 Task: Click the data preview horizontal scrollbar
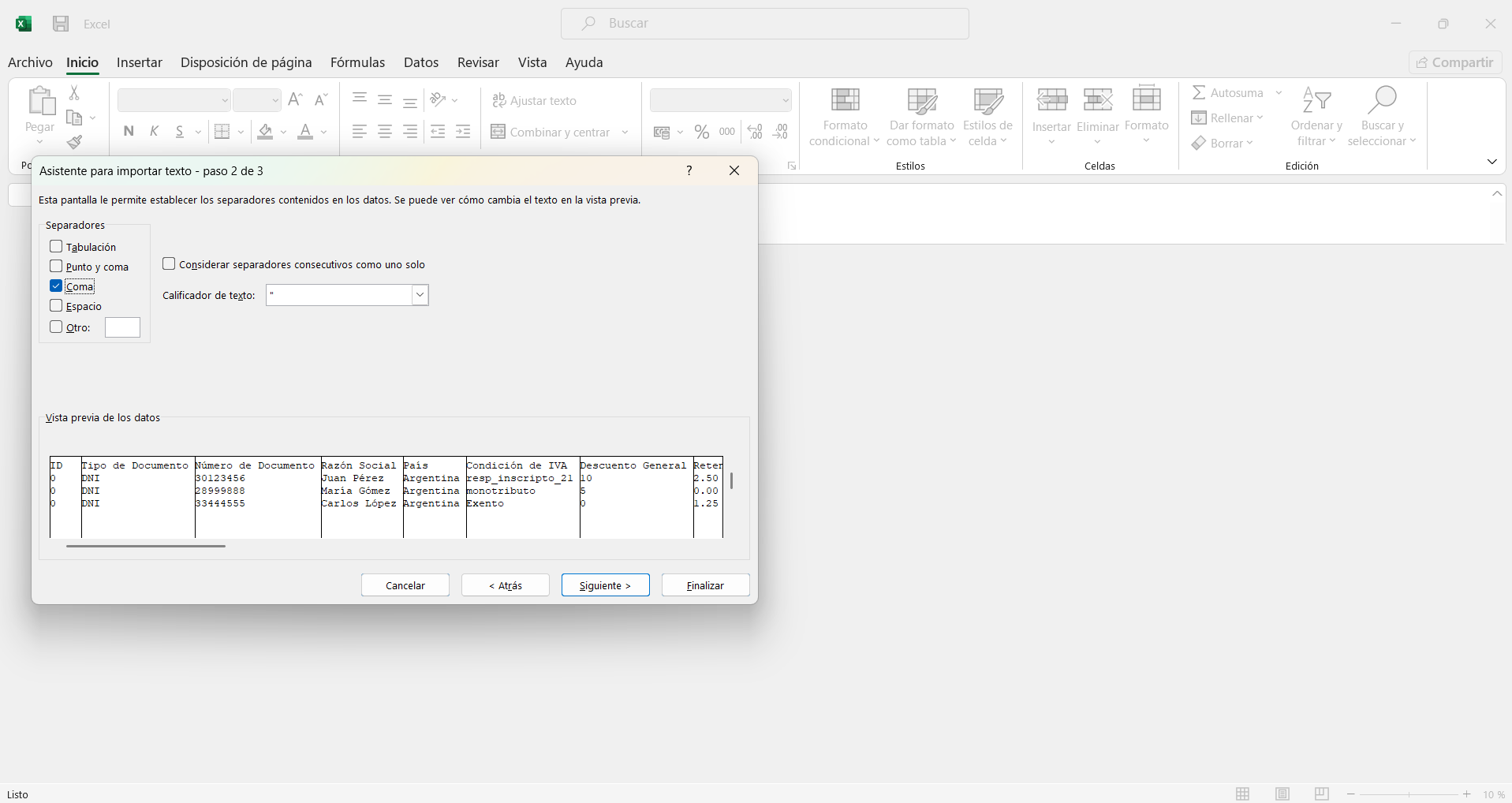pos(146,545)
